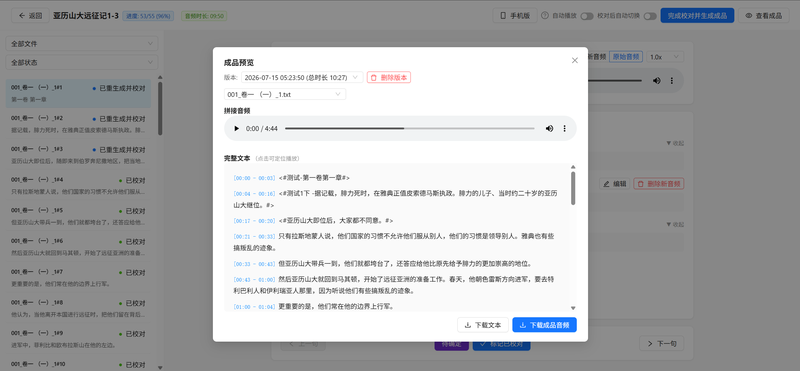Open the file dropdown 001_卷一（一）_1.txt
This screenshot has height=371, width=800.
pos(285,94)
